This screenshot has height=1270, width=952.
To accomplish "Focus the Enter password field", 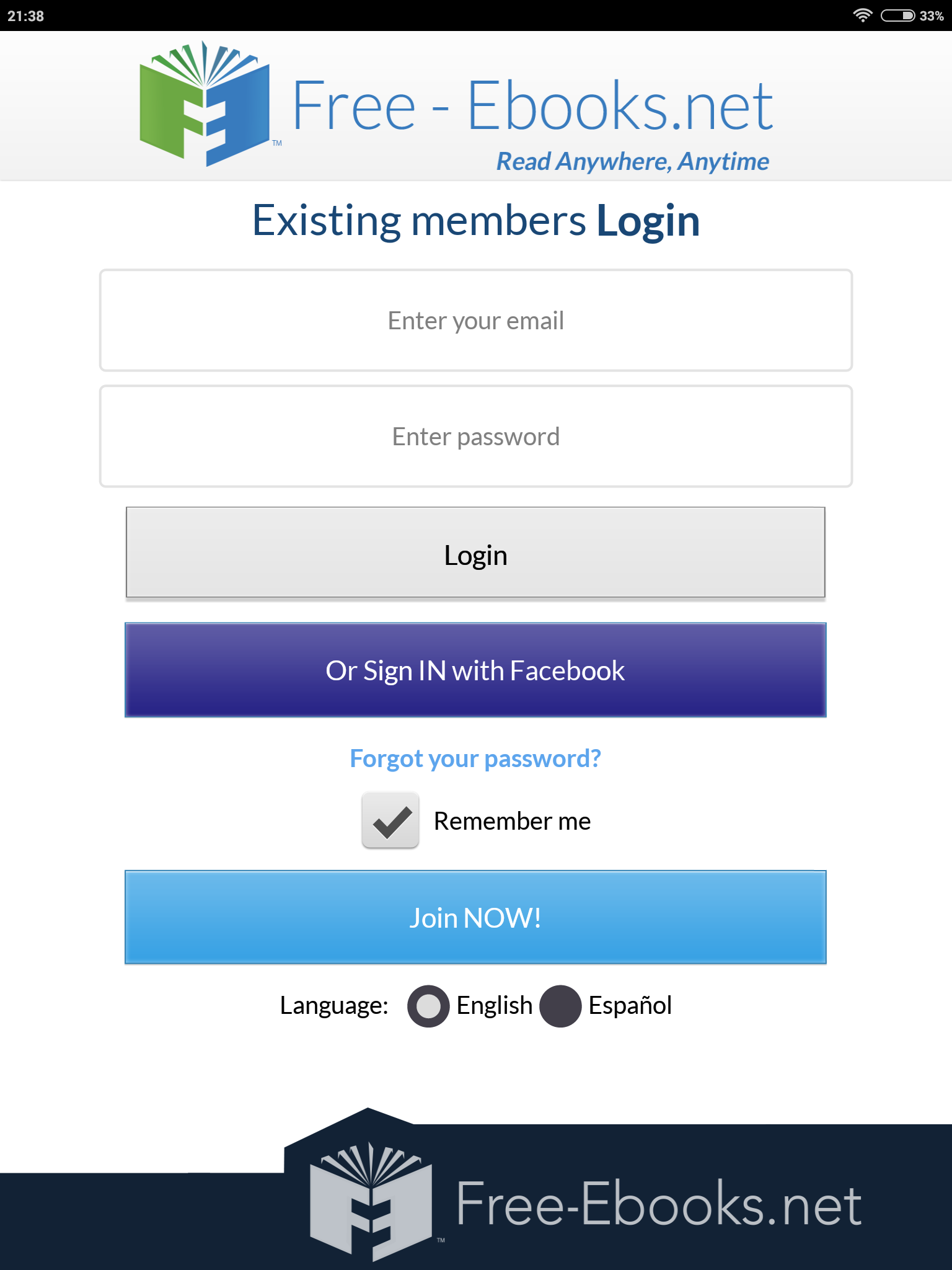I will pos(475,437).
